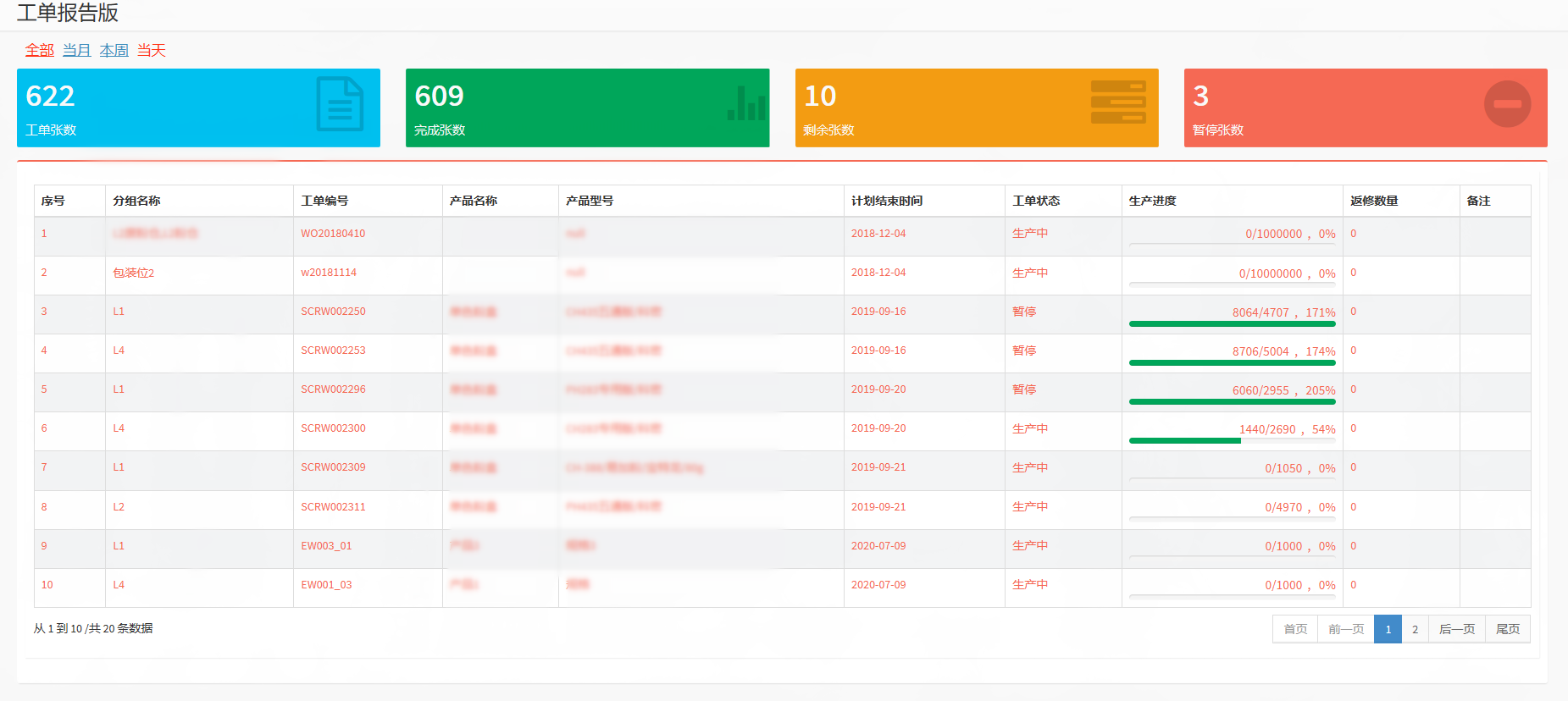Jump to 尾页 last page
This screenshot has height=701, width=1568.
[x=1507, y=629]
